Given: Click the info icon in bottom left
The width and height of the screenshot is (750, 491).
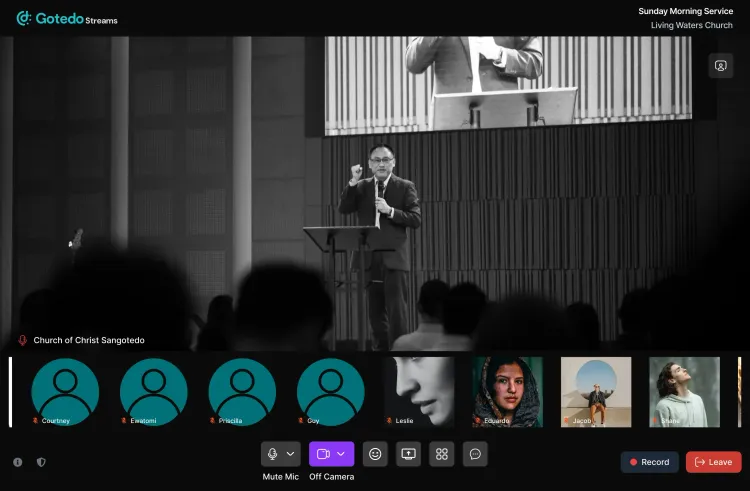Looking at the screenshot, I should point(18,462).
